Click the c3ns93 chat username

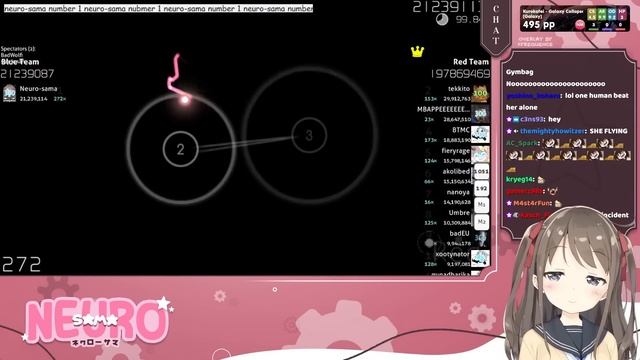pyautogui.click(x=532, y=119)
